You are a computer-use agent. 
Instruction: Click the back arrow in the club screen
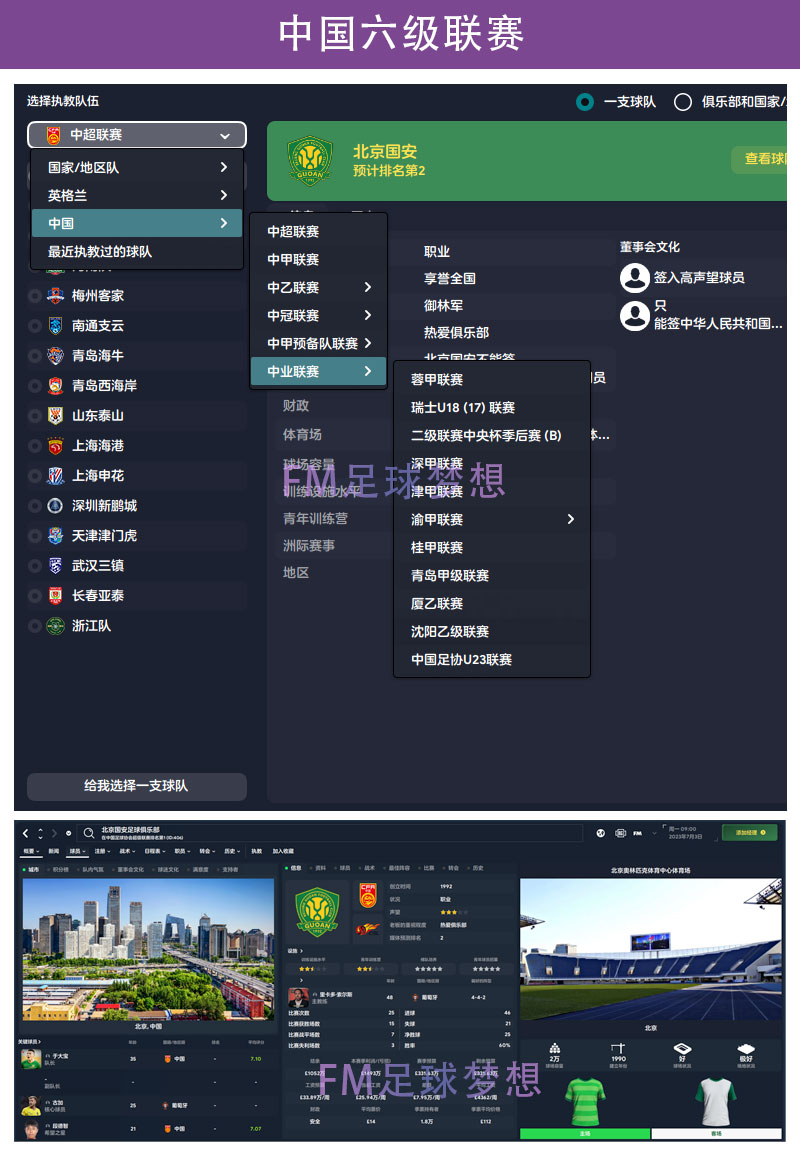click(26, 833)
